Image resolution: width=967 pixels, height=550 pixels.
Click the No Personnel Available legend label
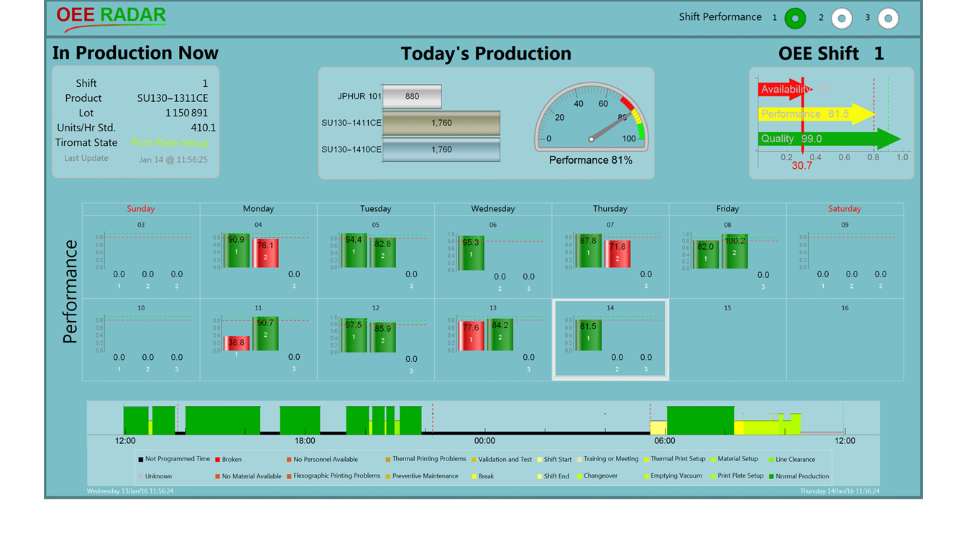click(x=326, y=459)
